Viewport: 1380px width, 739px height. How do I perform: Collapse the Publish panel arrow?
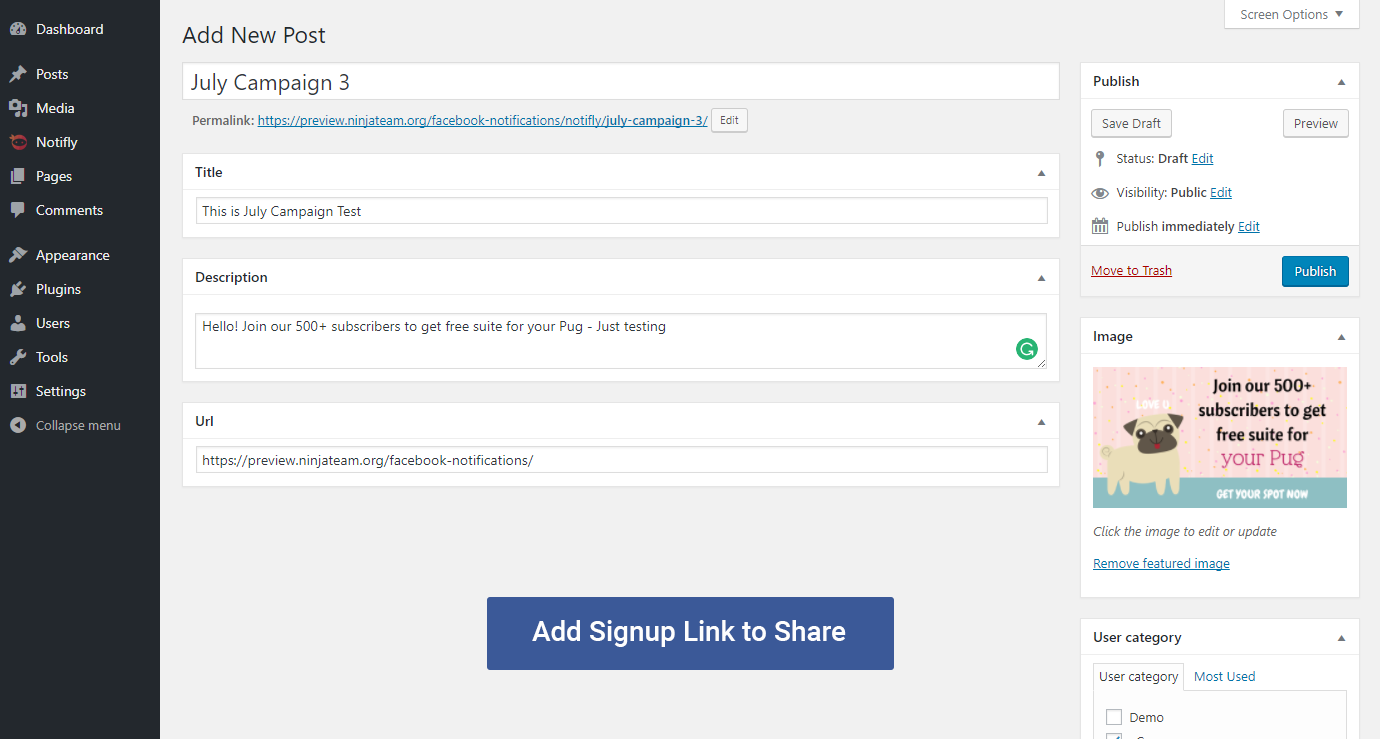pos(1341,82)
